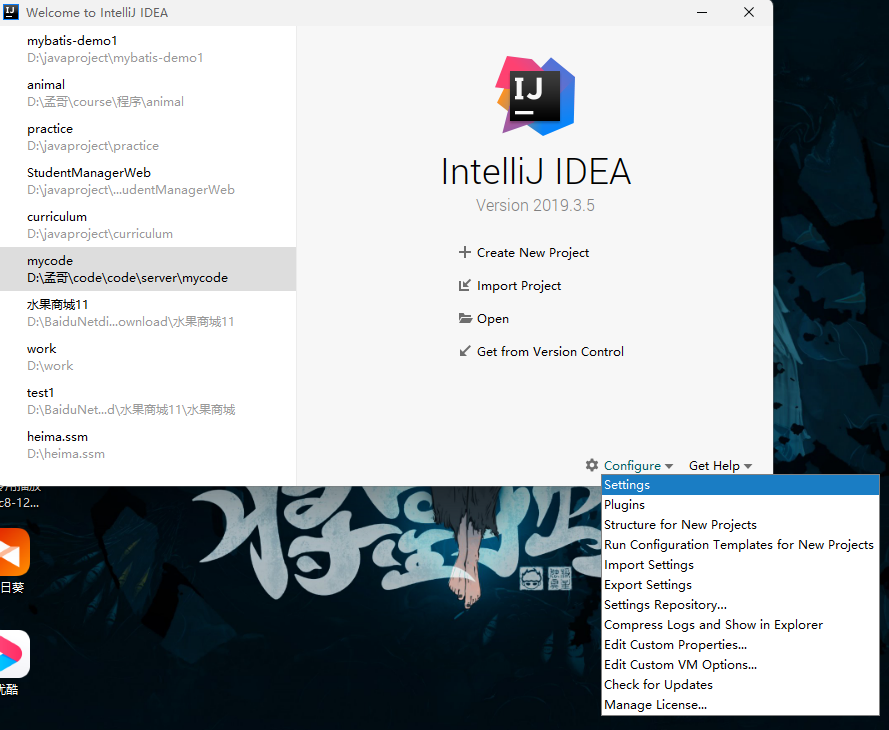The width and height of the screenshot is (889, 730).
Task: Click the Open folder icon
Action: coord(464,318)
